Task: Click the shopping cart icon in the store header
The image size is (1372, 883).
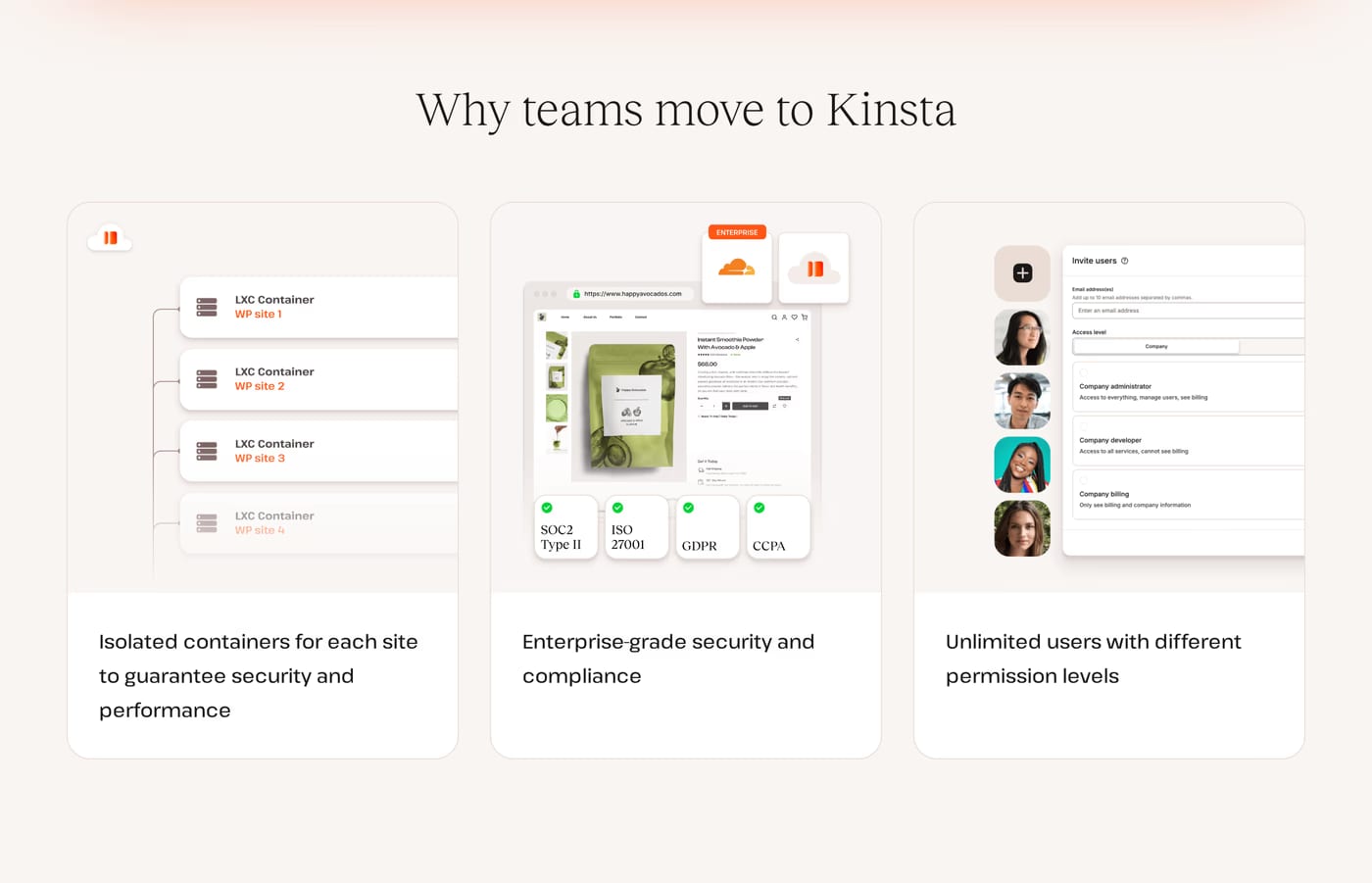Action: (x=805, y=318)
